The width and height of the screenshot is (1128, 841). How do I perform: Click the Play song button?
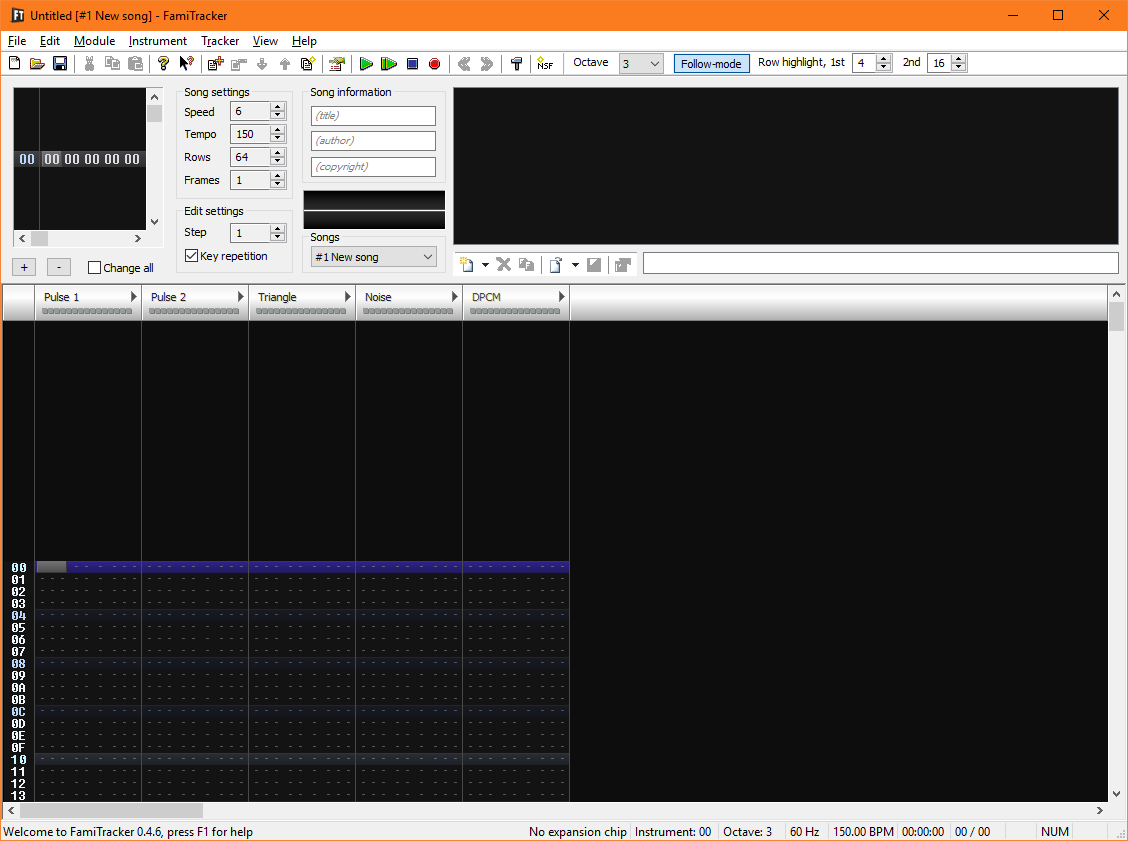tap(366, 64)
